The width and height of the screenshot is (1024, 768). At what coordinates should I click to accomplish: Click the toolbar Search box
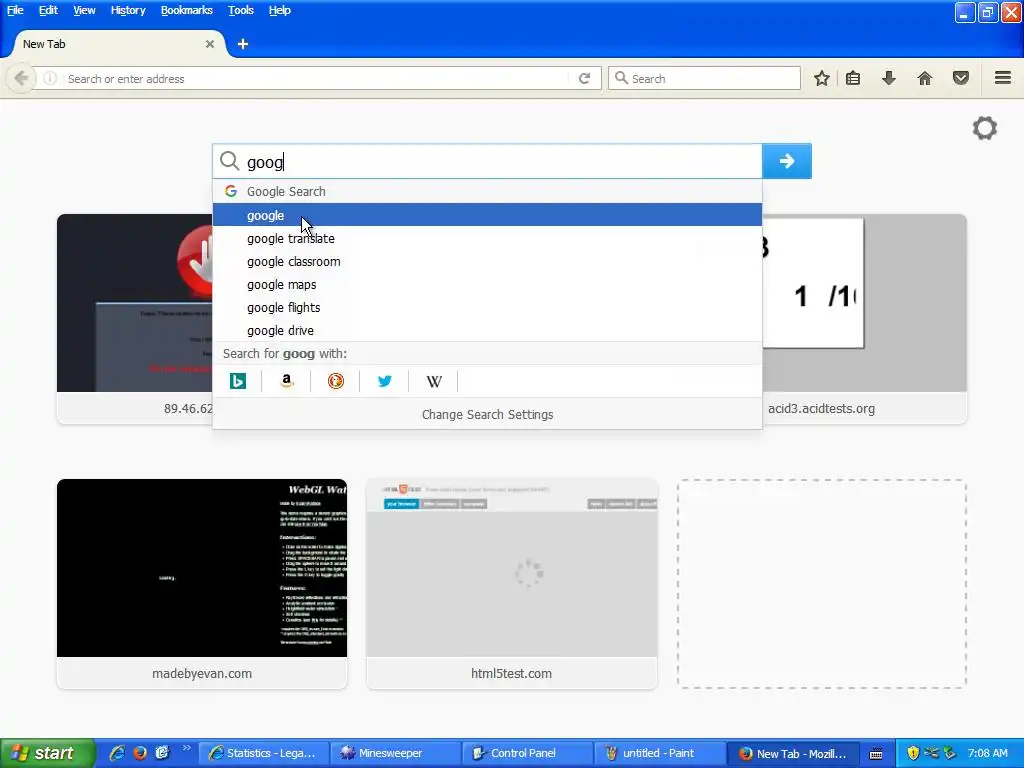[x=704, y=78]
